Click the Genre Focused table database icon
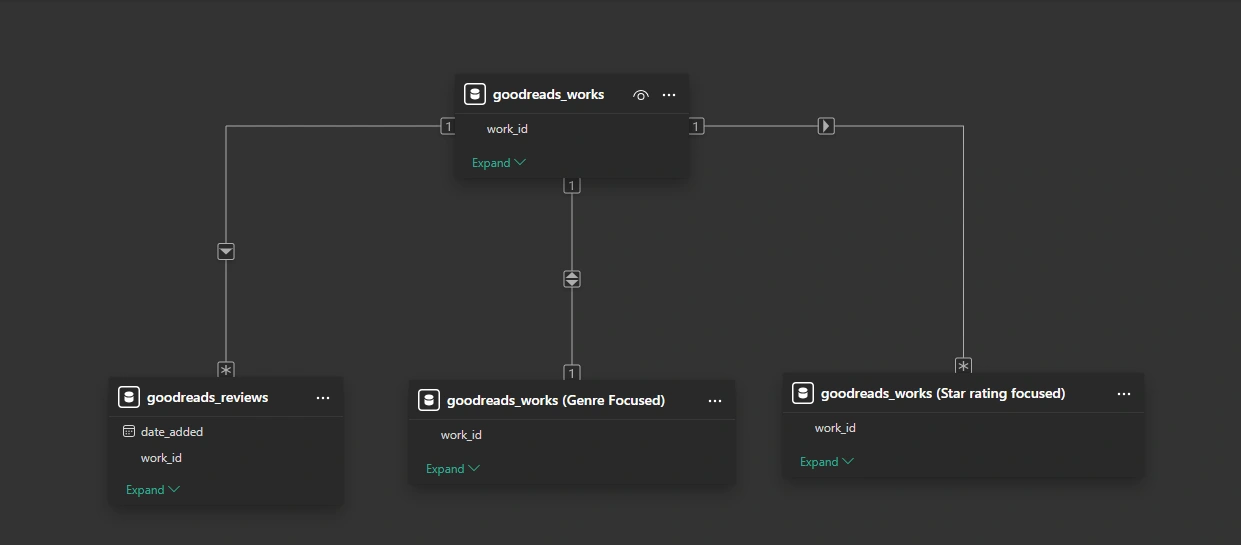Viewport: 1241px width, 545px height. coord(429,400)
